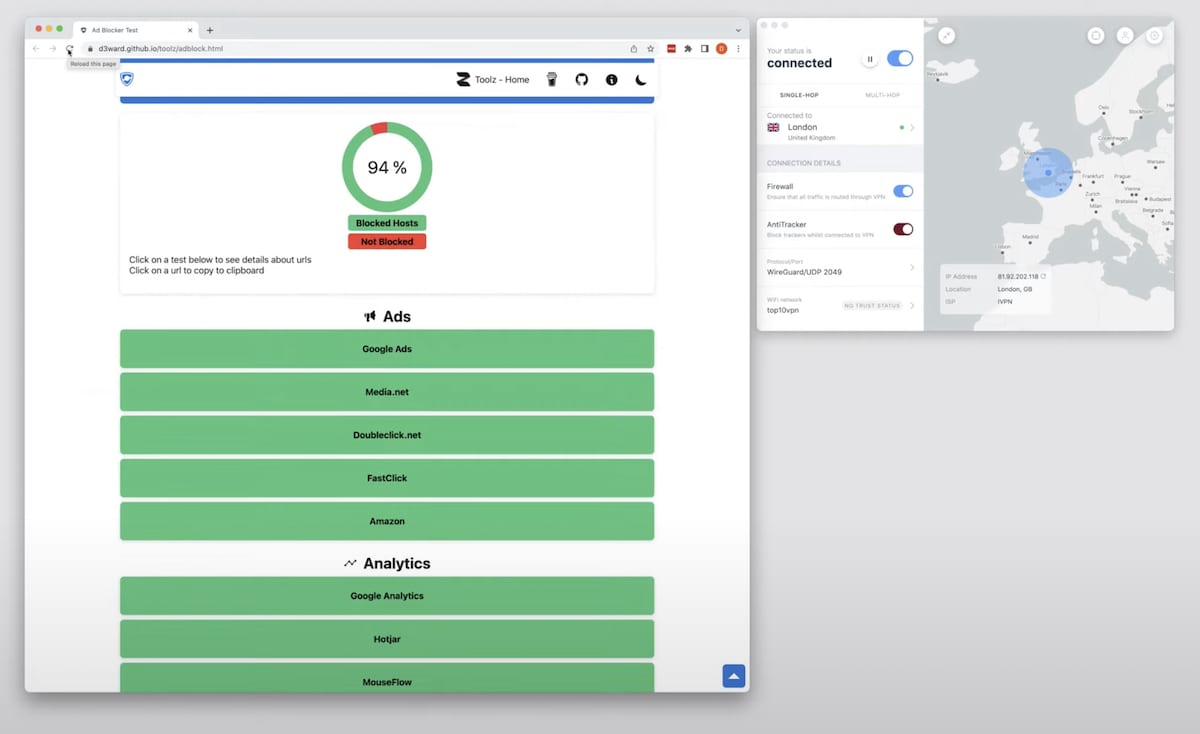Toggle Chrome side panel icon
This screenshot has width=1200, height=734.
(x=704, y=48)
